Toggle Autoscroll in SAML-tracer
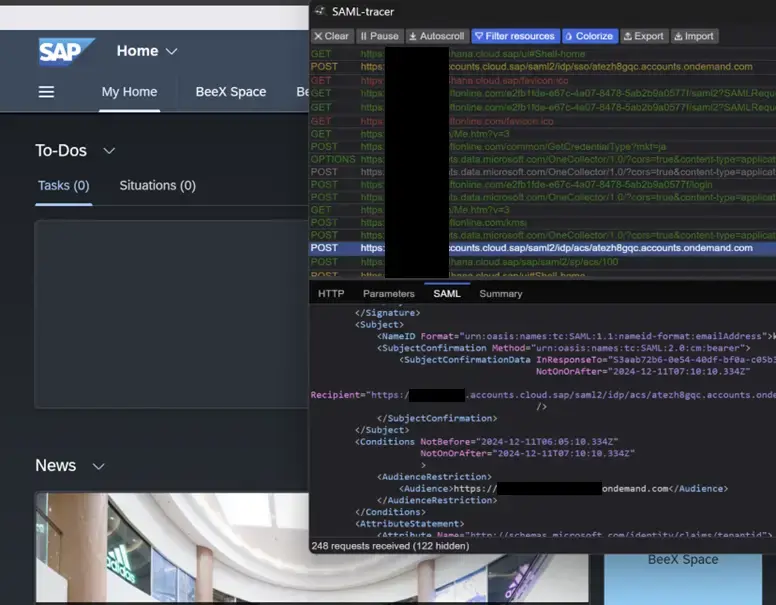The height and width of the screenshot is (605, 776). [436, 36]
